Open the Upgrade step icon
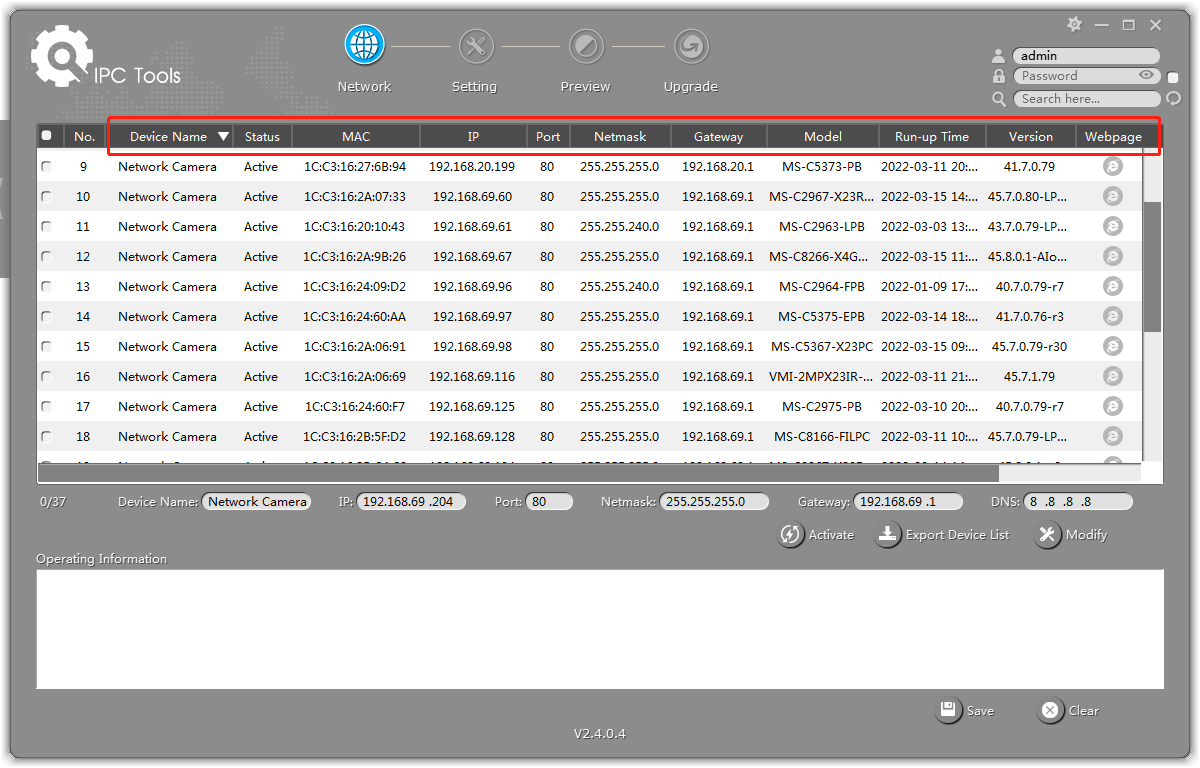The width and height of the screenshot is (1200, 768). [x=690, y=46]
